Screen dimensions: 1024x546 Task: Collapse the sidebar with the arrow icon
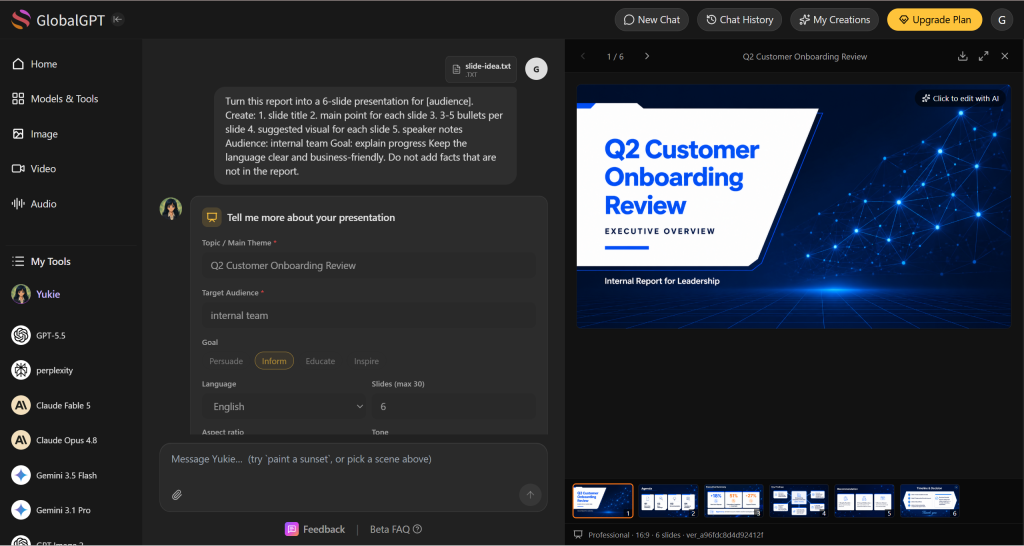(118, 20)
